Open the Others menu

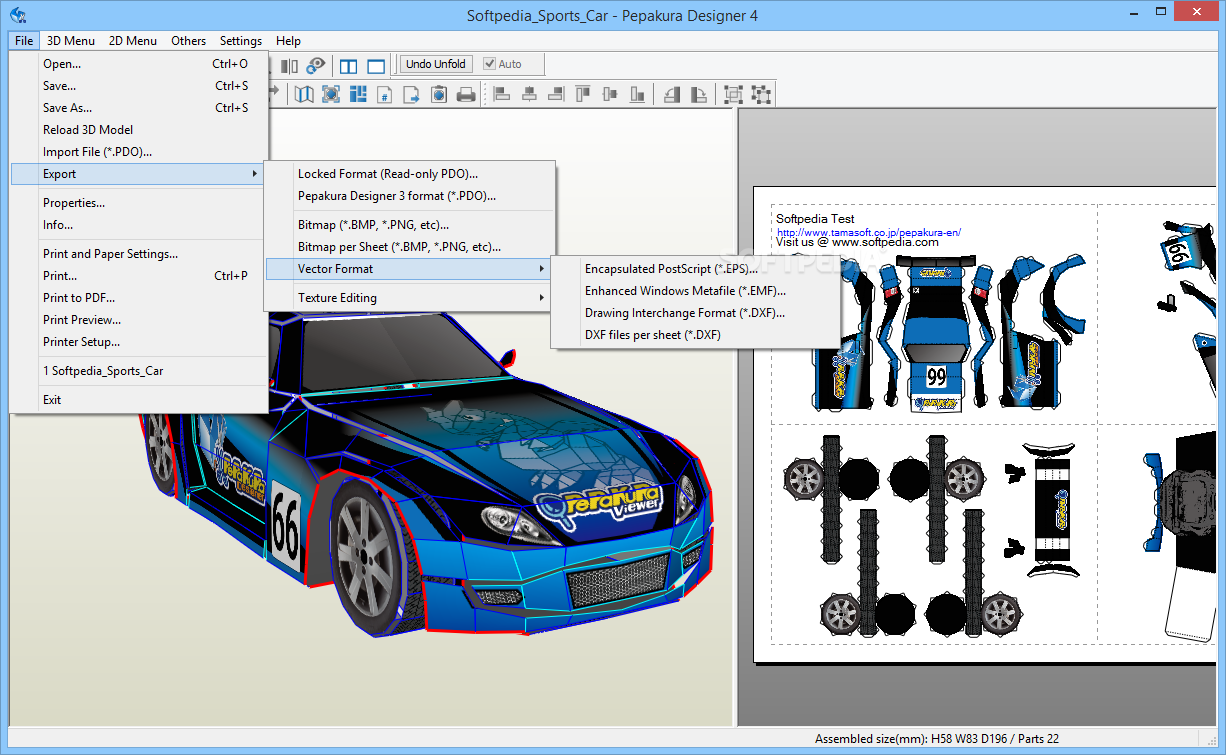click(188, 41)
